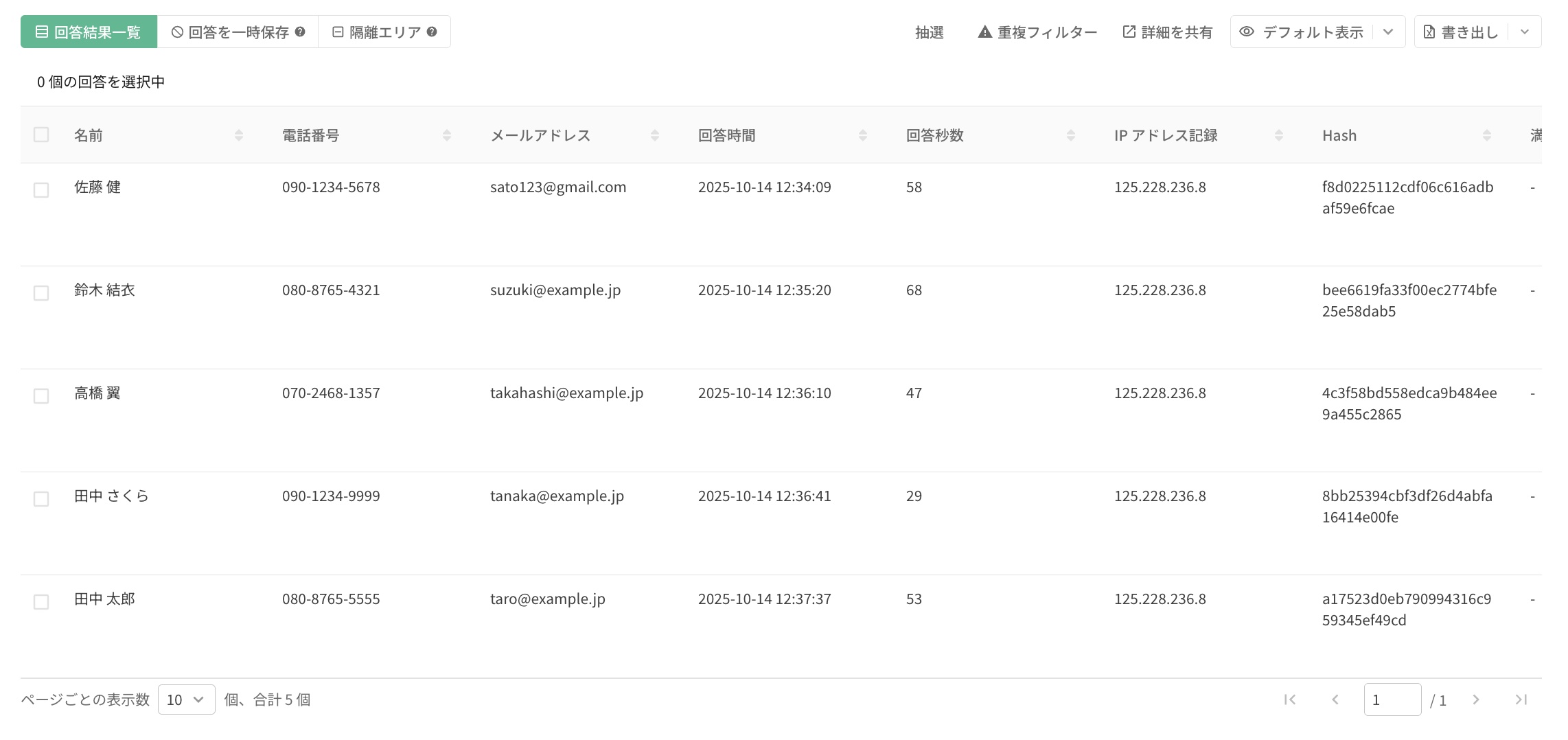The height and width of the screenshot is (740, 1568).
Task: Expand the デフォルト表示 dropdown arrow
Action: pos(1388,32)
